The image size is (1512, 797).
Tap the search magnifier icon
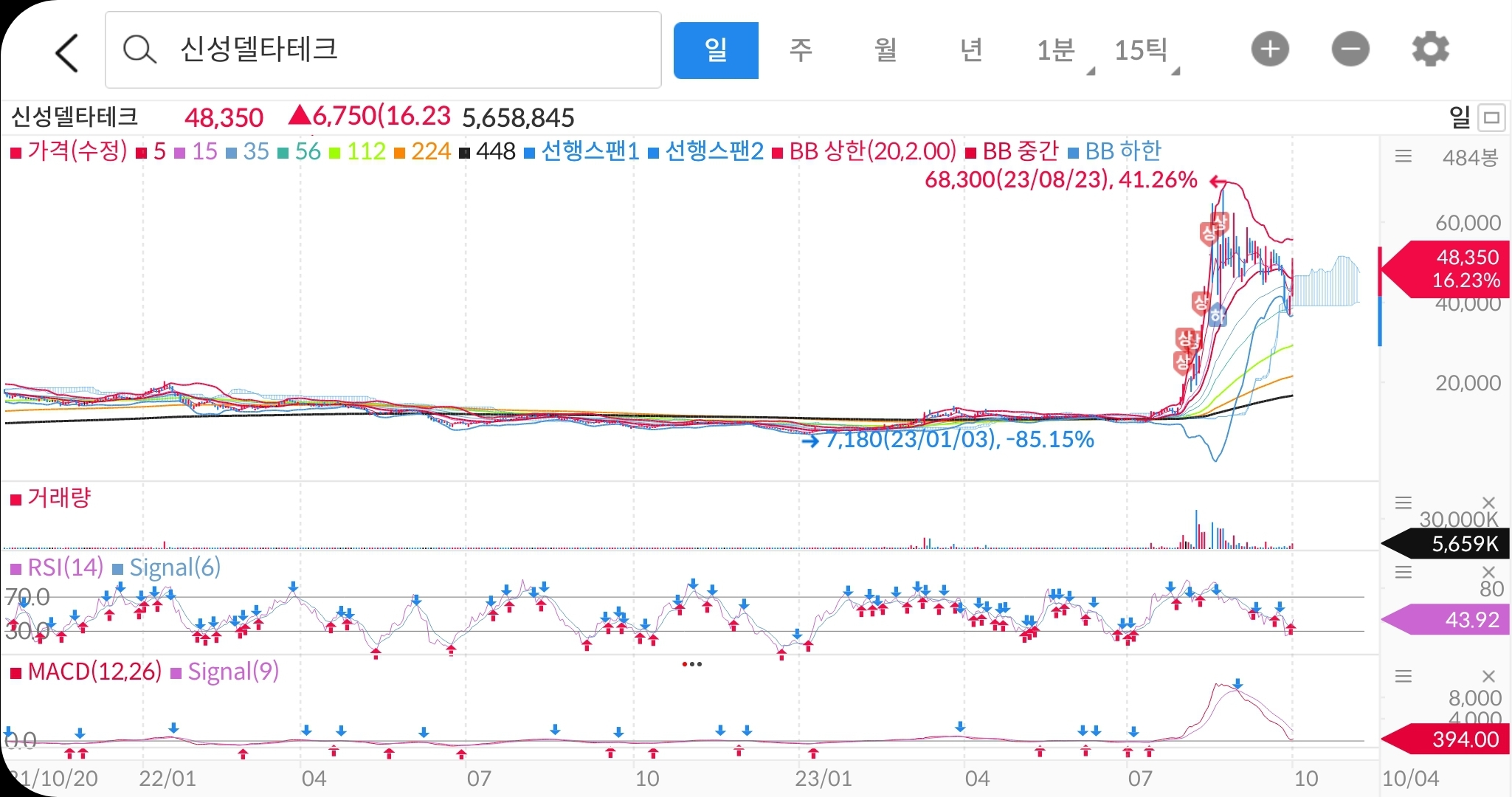tap(139, 50)
